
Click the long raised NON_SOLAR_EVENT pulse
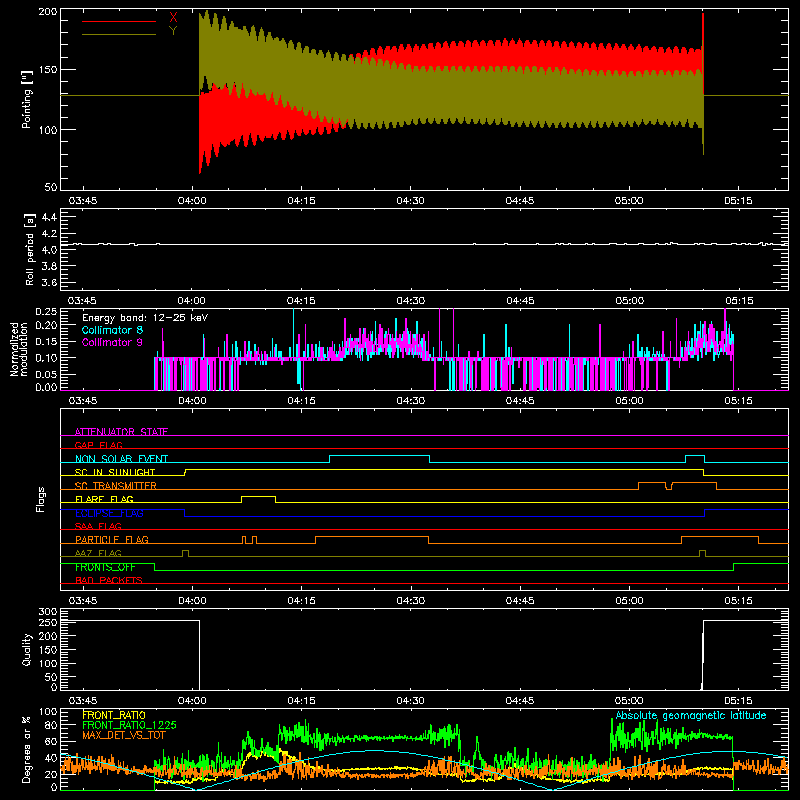pos(380,456)
